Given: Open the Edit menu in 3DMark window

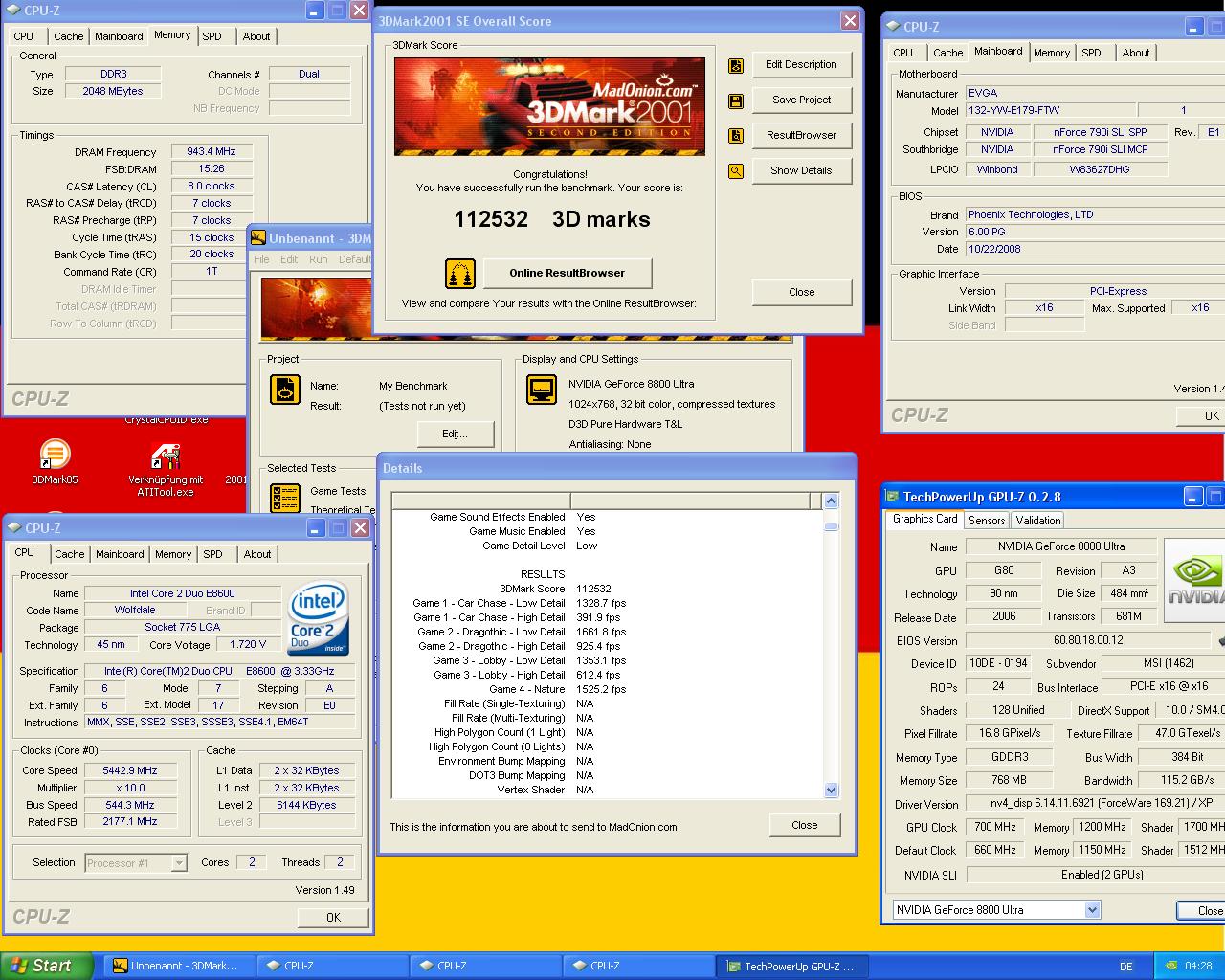Looking at the screenshot, I should click(x=289, y=259).
